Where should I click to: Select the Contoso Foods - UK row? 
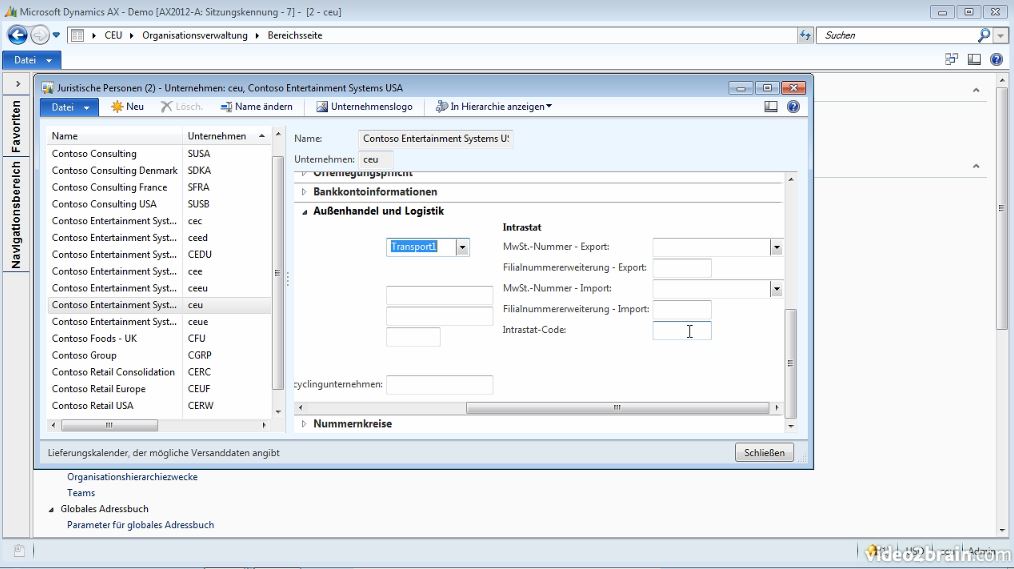[160, 339]
